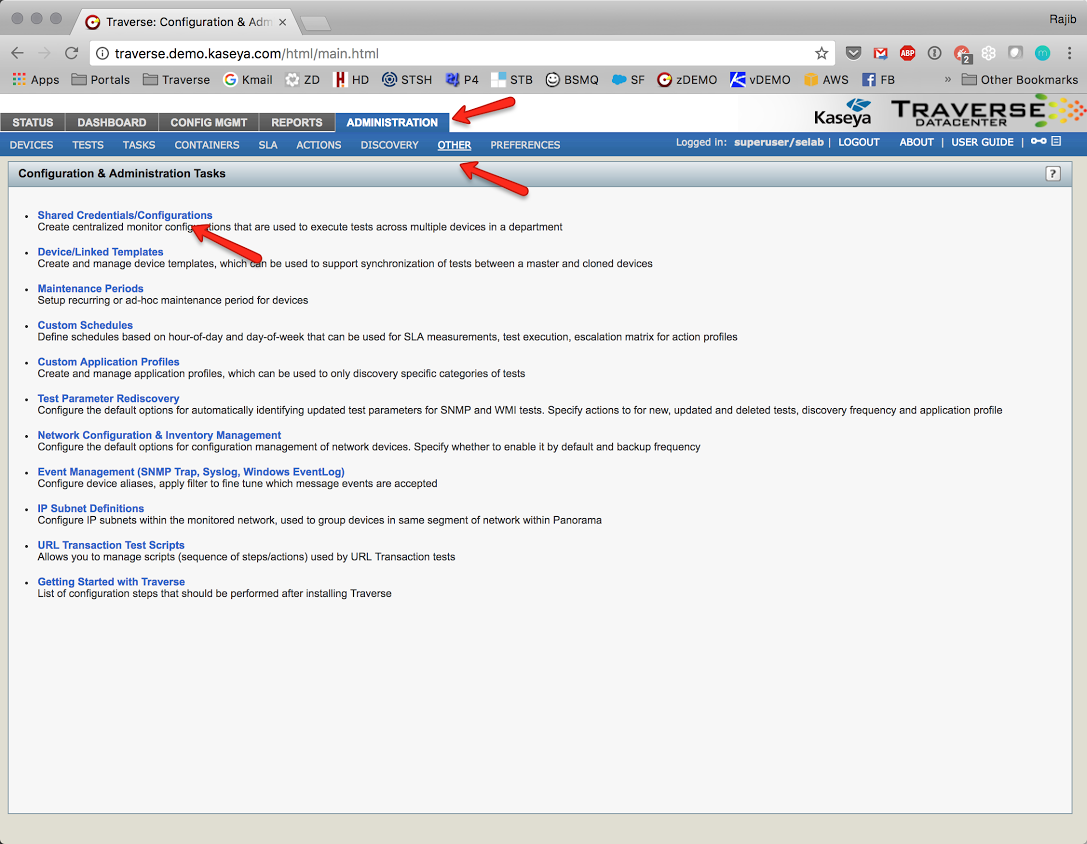Click the site info icon in address bar
The height and width of the screenshot is (844, 1087).
pos(102,53)
